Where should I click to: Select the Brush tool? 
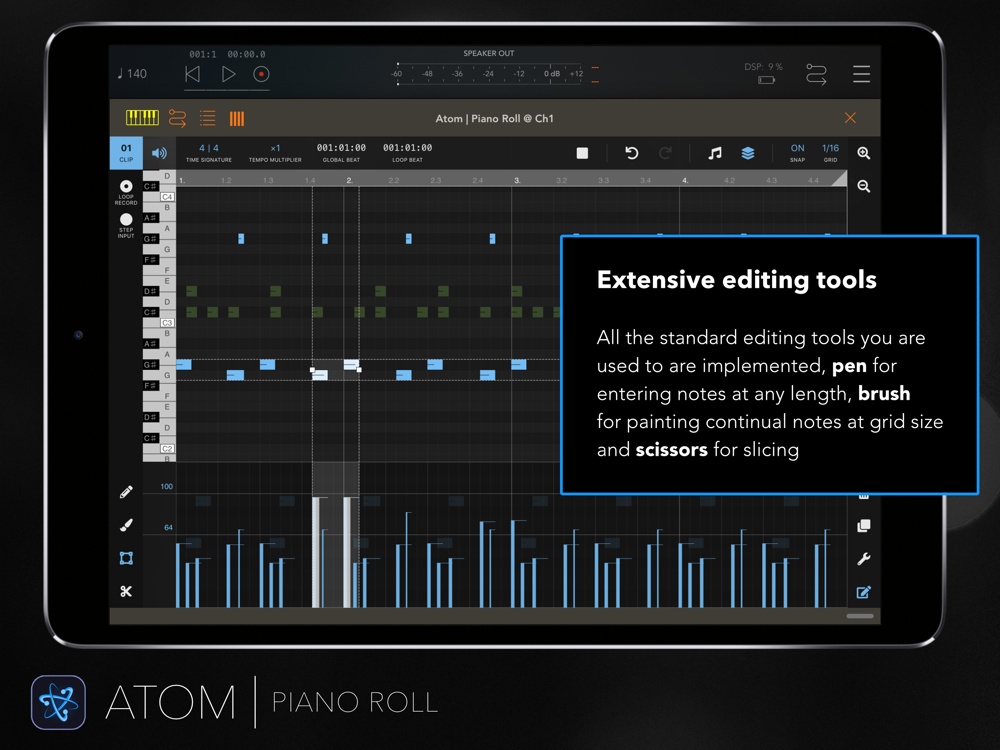126,525
